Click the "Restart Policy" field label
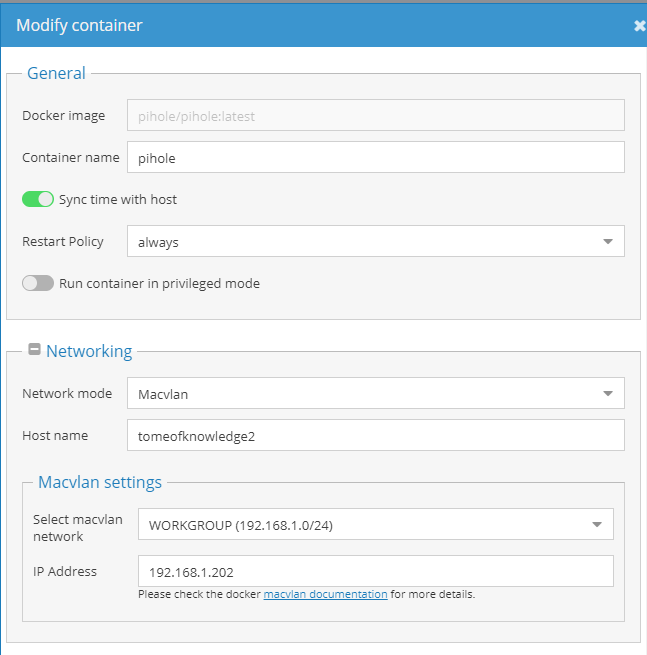This screenshot has height=655, width=647. 63,242
